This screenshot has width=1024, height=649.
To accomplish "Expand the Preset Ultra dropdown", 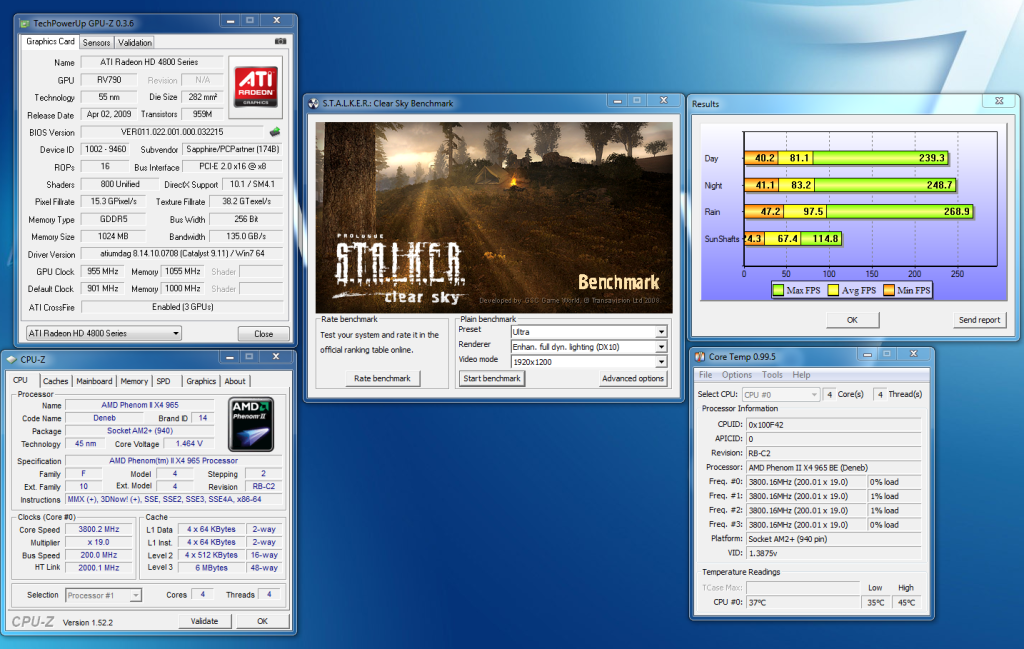I will pos(661,332).
